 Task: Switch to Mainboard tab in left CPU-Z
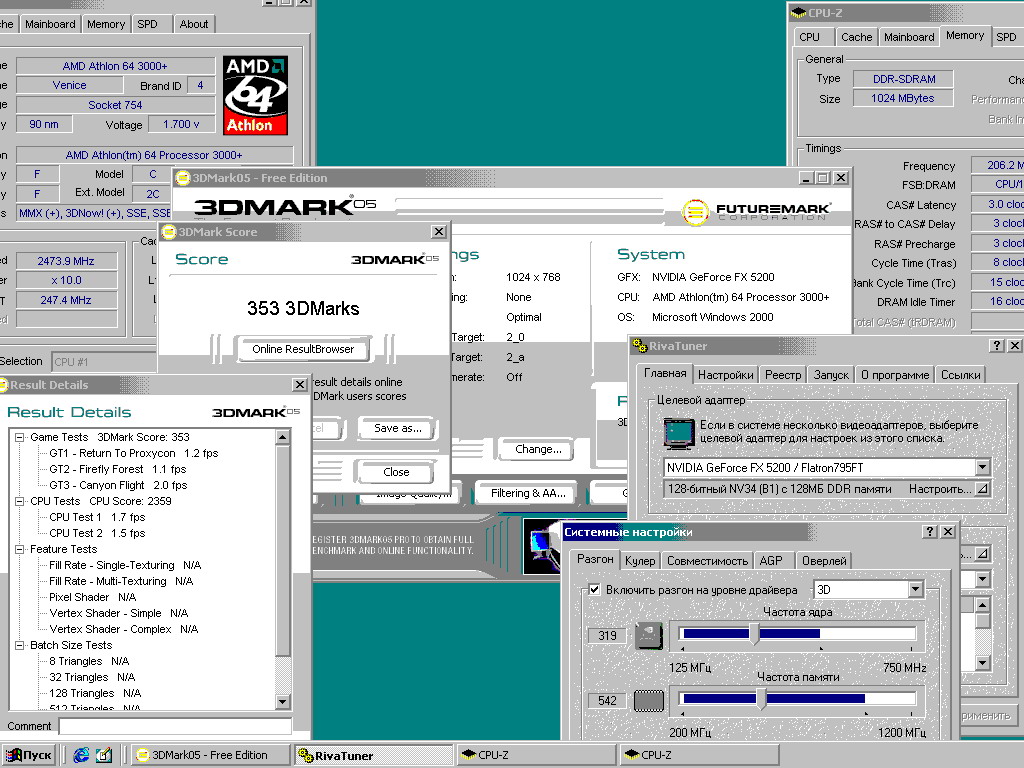(x=50, y=24)
